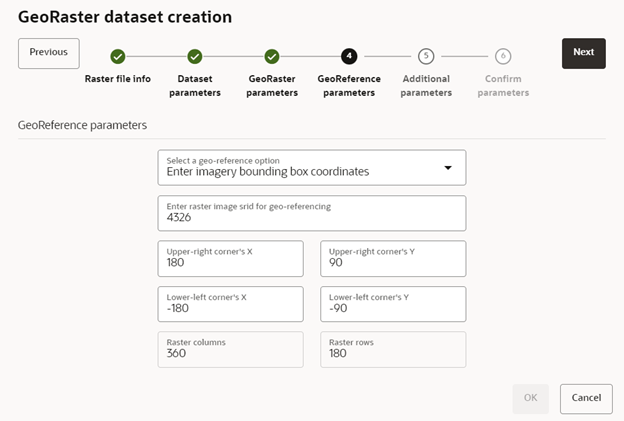Select the GeoRaster parameters step checkmark
This screenshot has width=624, height=421.
click(272, 57)
